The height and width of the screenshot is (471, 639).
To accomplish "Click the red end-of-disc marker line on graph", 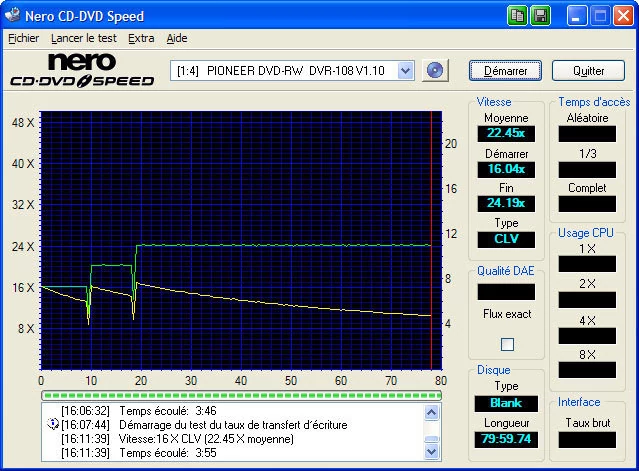I will pyautogui.click(x=431, y=240).
